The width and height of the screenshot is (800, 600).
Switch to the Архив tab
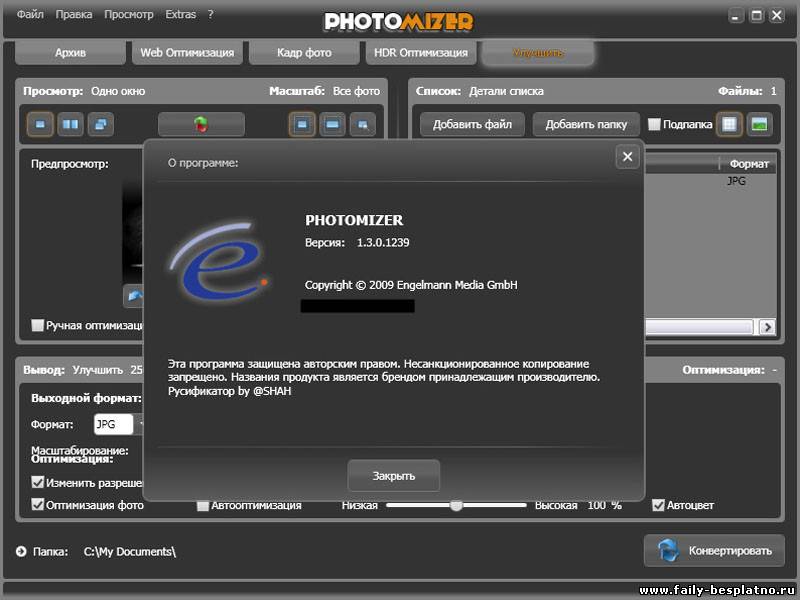pos(70,53)
